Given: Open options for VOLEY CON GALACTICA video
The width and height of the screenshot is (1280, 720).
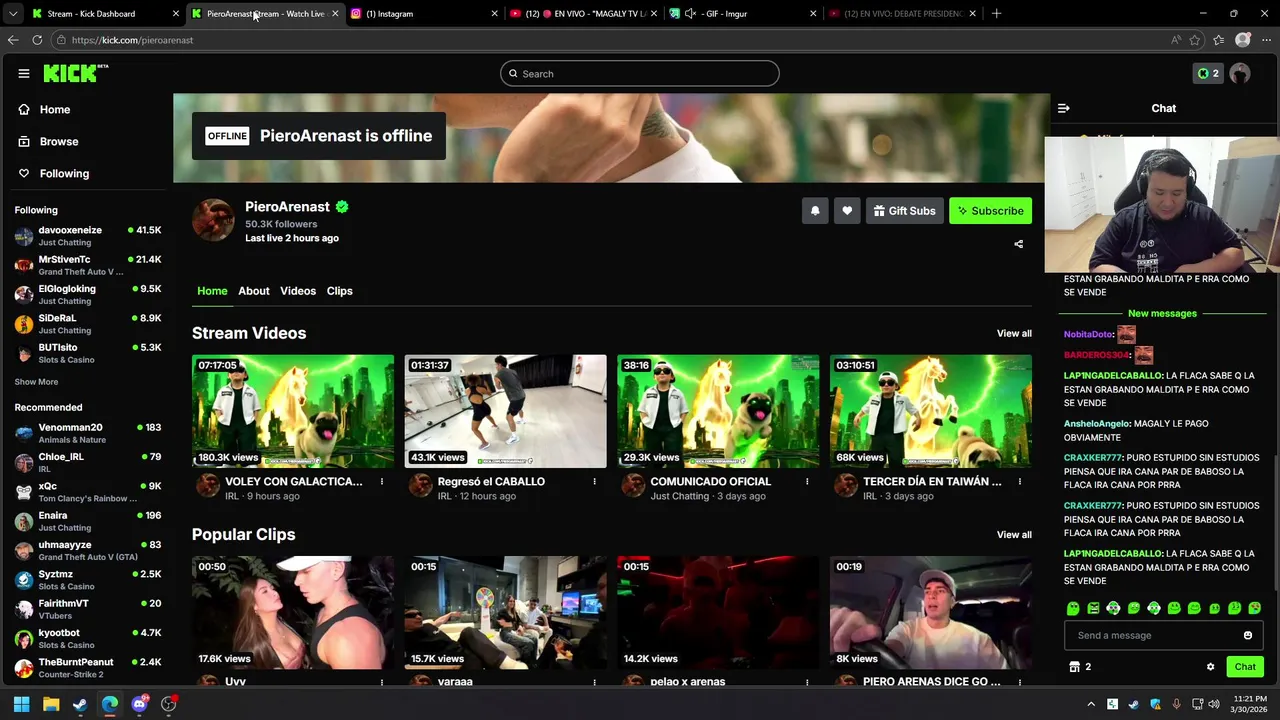Looking at the screenshot, I should pos(381,482).
